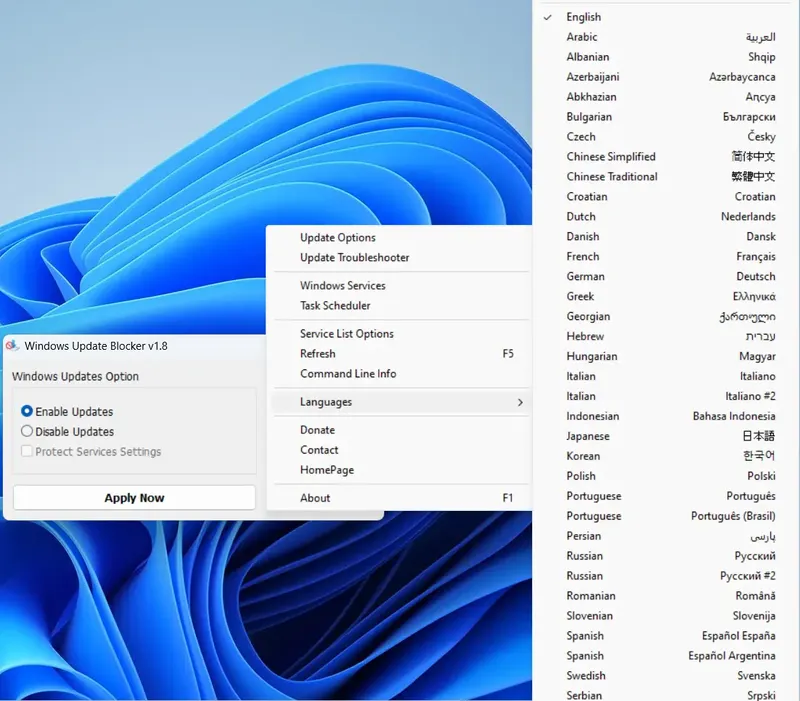Switch to Dutch (Nederlands)
Image resolution: width=800 pixels, height=701 pixels.
click(x=666, y=216)
